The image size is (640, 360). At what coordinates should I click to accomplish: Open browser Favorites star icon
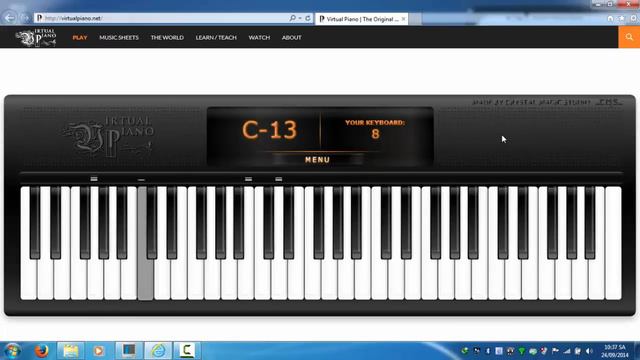pyautogui.click(x=622, y=18)
